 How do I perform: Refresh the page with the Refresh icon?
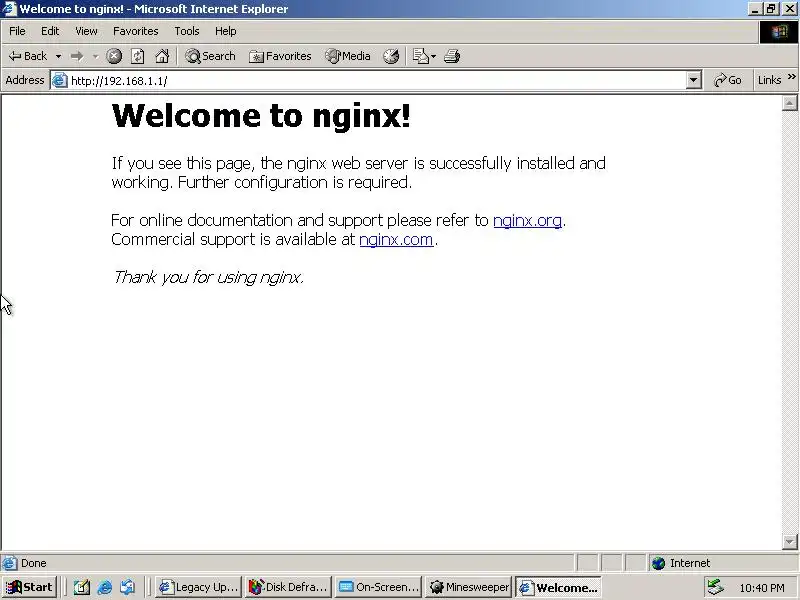[138, 56]
